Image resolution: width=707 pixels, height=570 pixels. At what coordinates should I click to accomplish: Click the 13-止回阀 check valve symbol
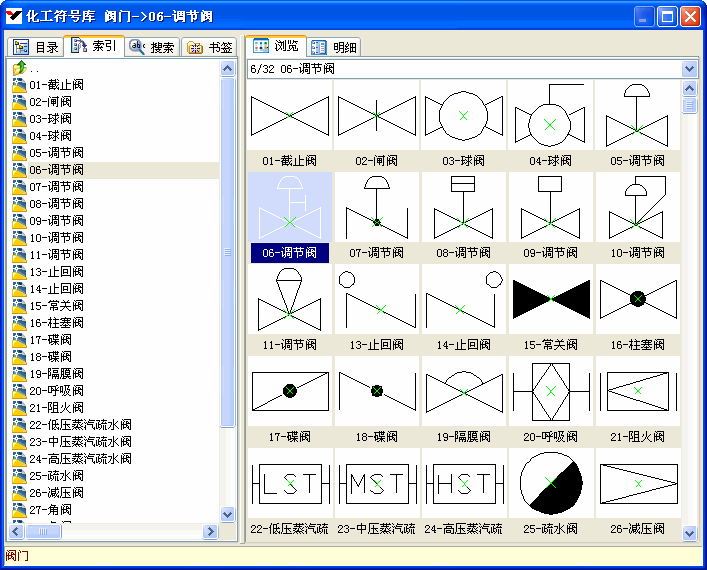pyautogui.click(x=376, y=299)
